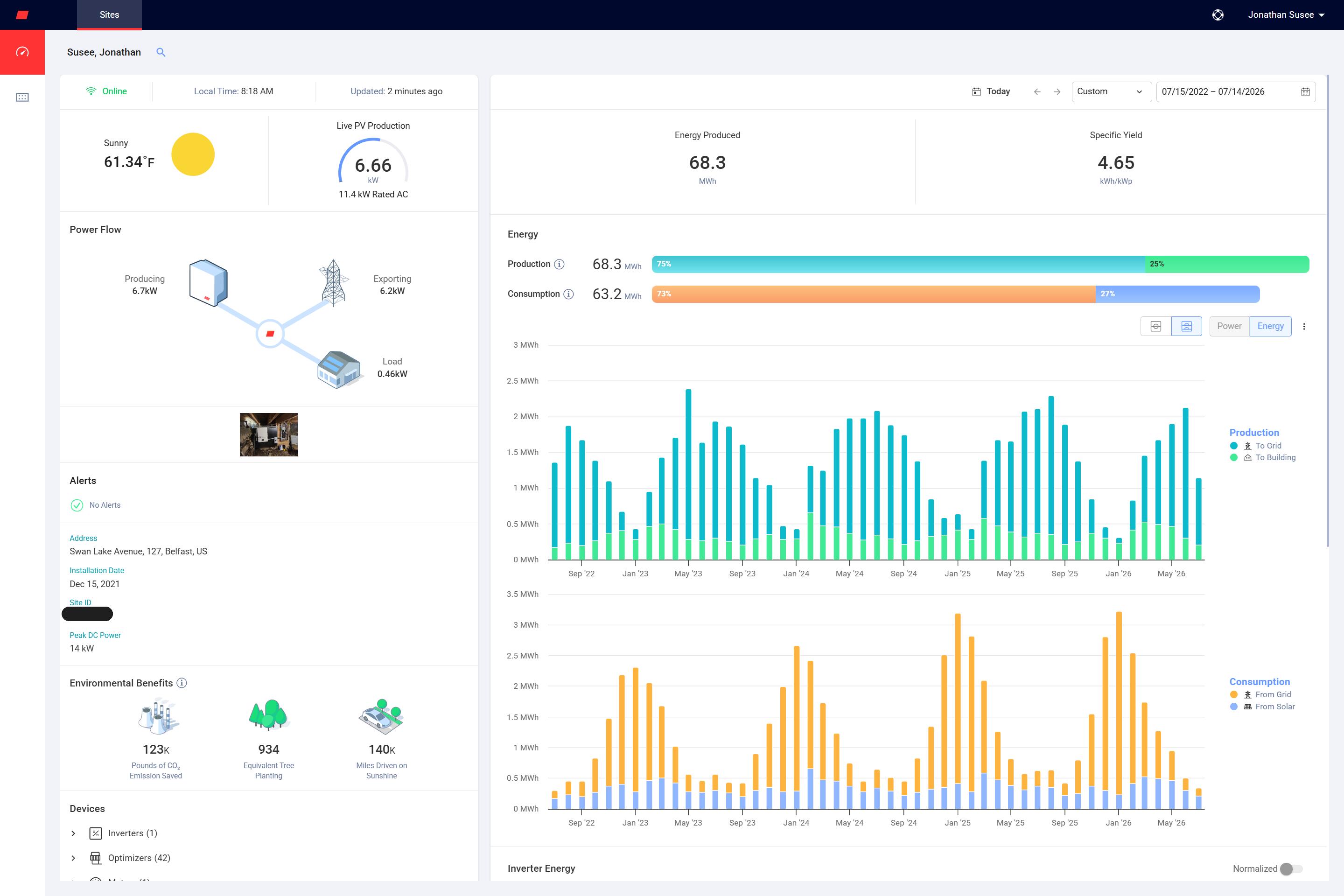Select the split chart view button
This screenshot has width=1344, height=896.
point(1186,326)
